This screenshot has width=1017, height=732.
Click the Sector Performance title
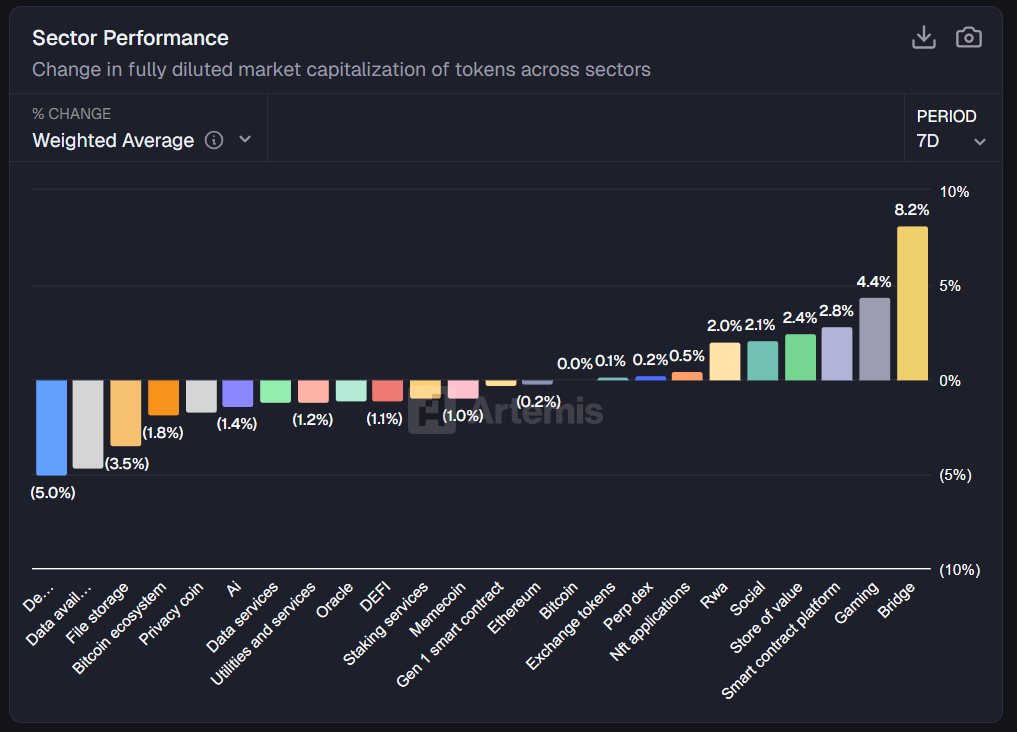[x=130, y=38]
